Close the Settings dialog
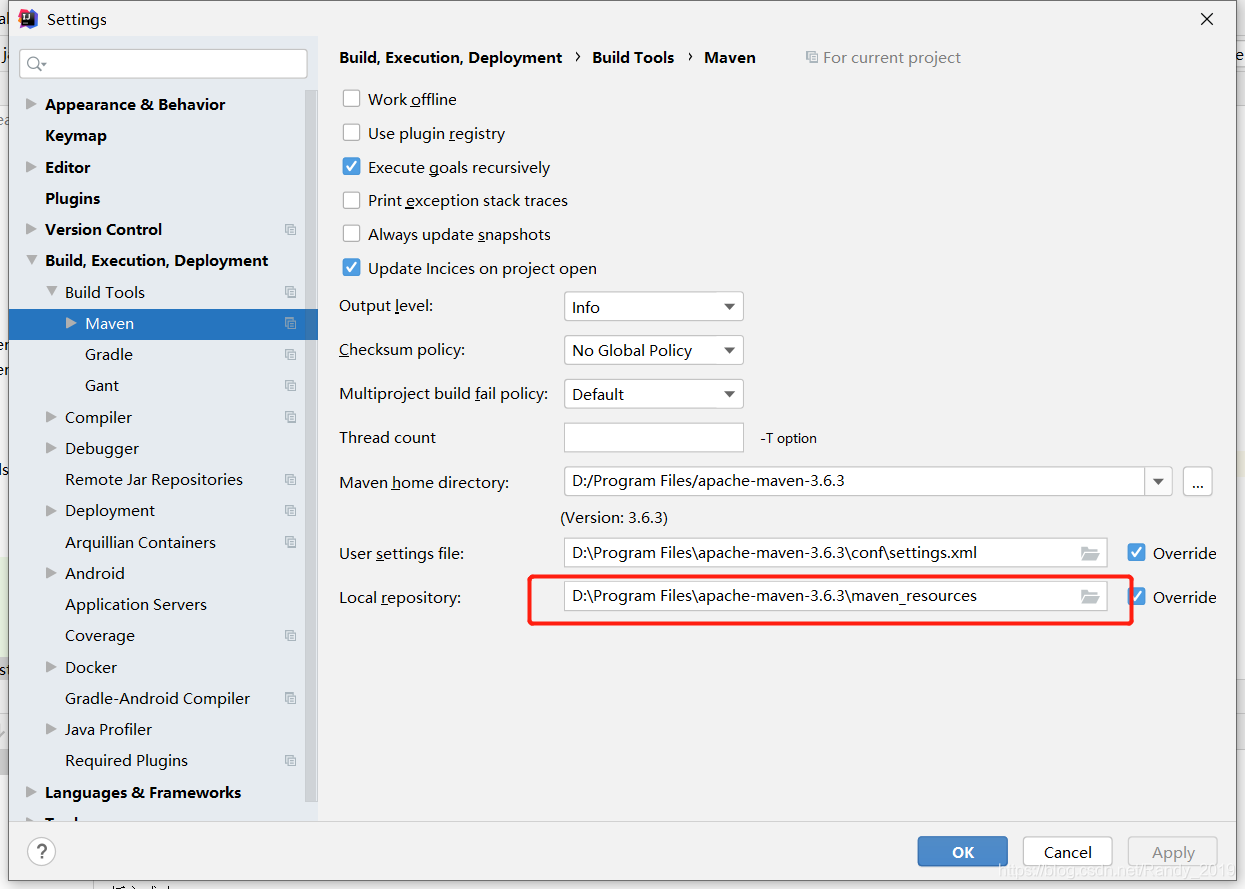Screen dimensions: 1245x889 tap(1207, 19)
